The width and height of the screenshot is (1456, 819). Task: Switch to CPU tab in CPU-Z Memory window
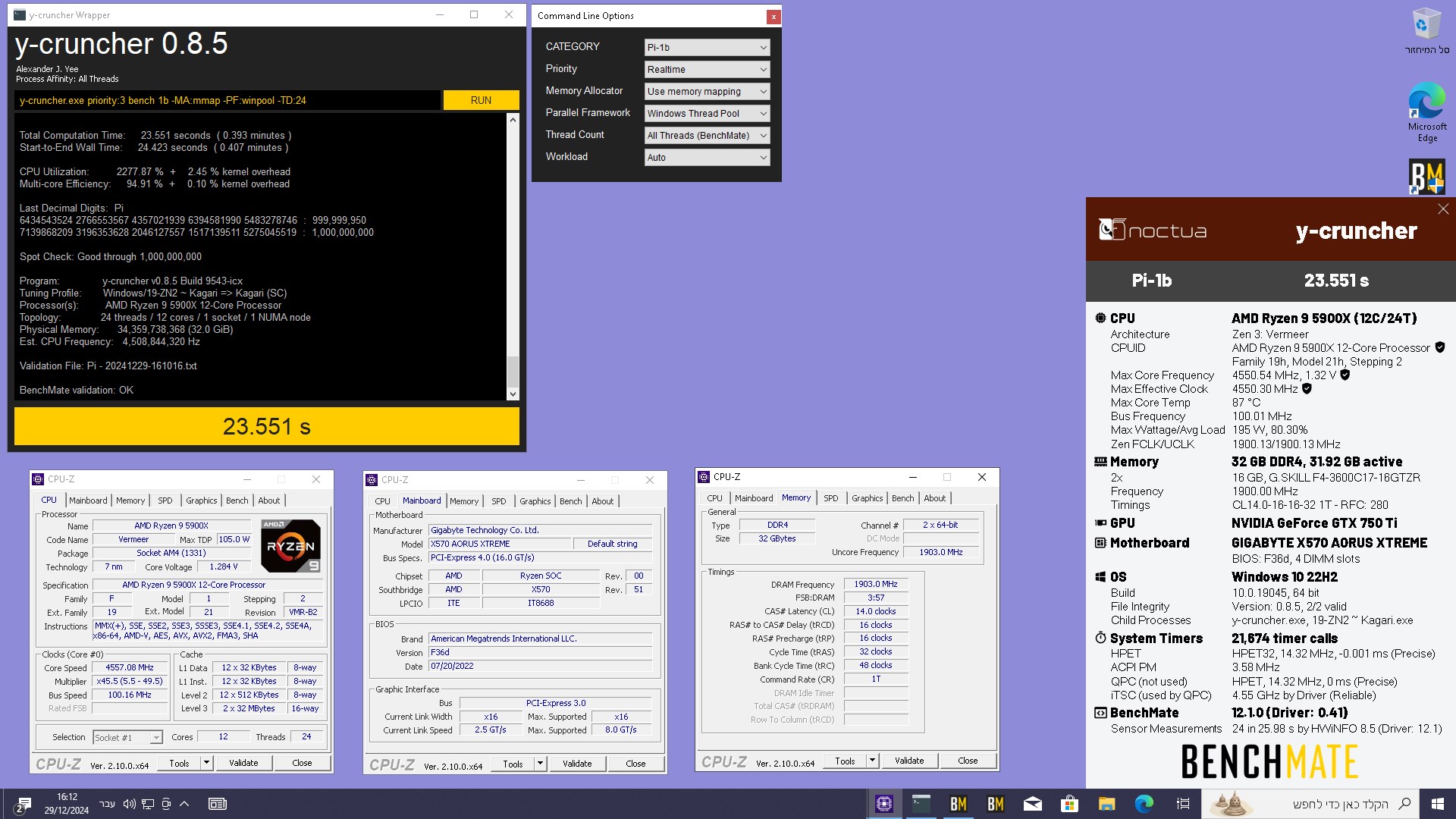coord(714,498)
